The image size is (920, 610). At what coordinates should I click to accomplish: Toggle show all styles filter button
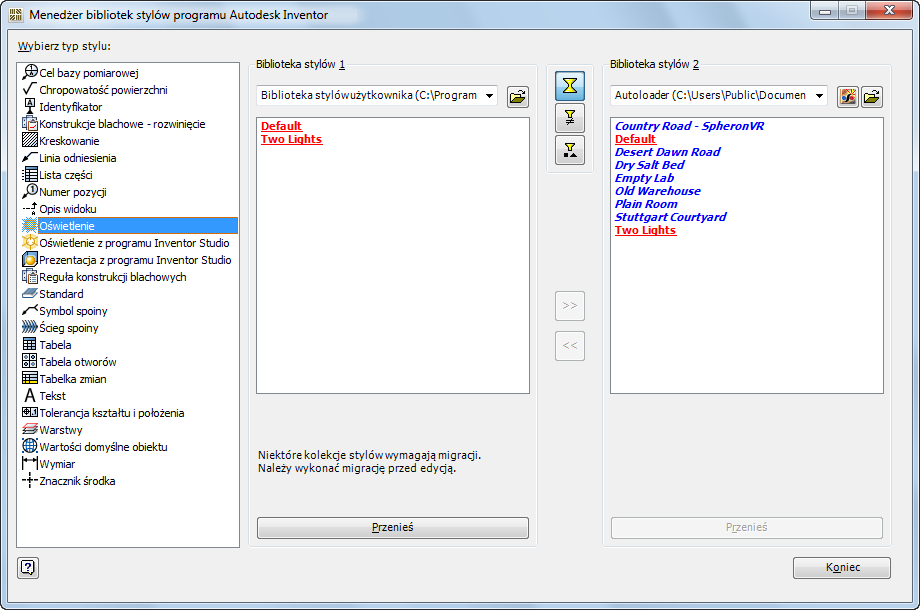[570, 86]
